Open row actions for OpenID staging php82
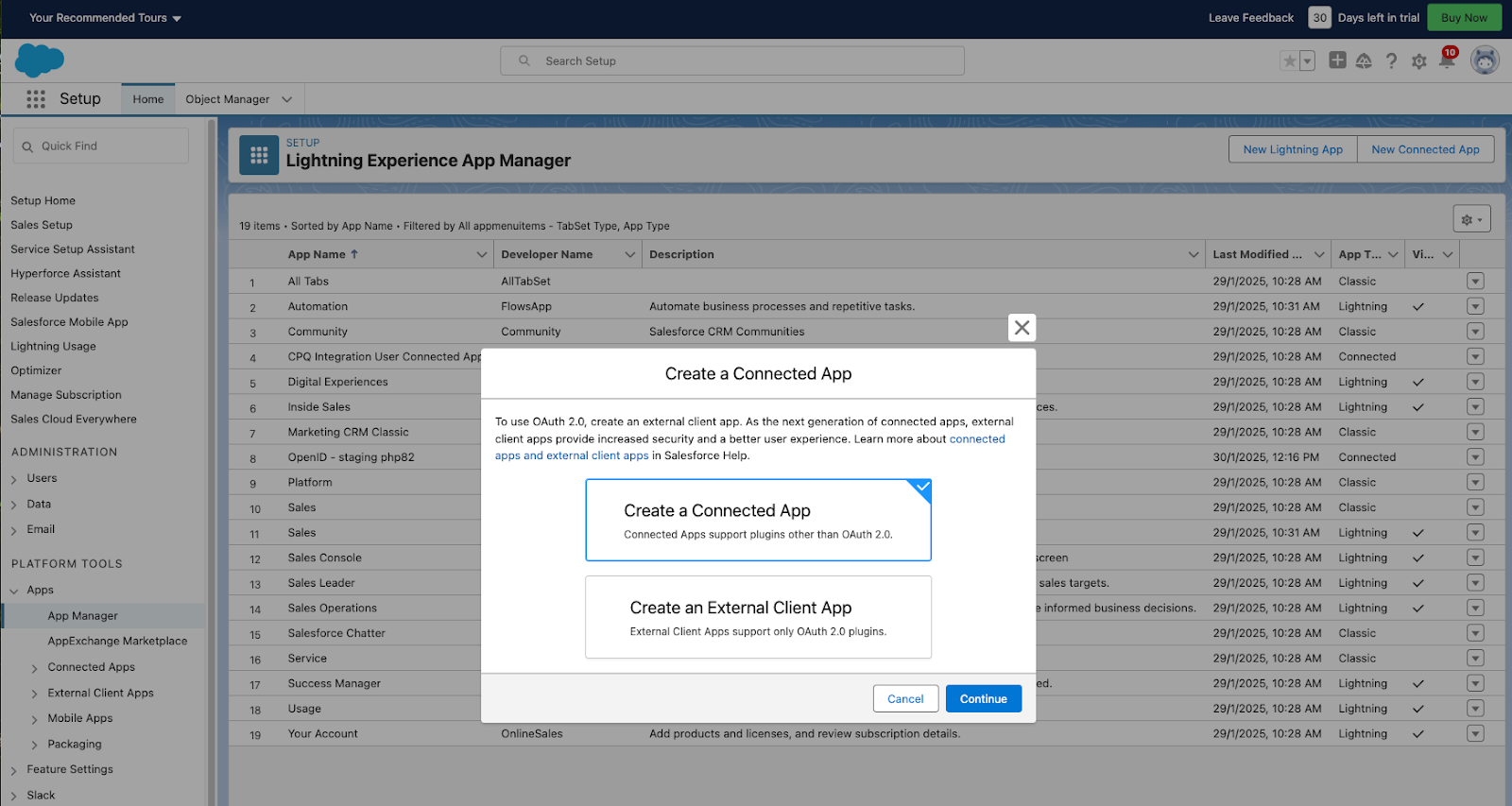 1475,457
